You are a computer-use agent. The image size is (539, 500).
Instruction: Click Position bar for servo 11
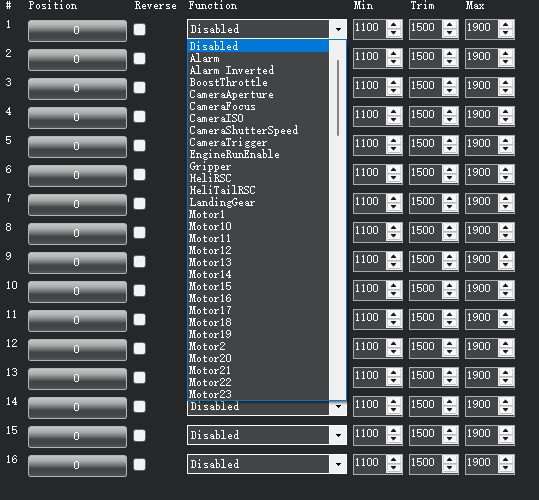point(77,321)
